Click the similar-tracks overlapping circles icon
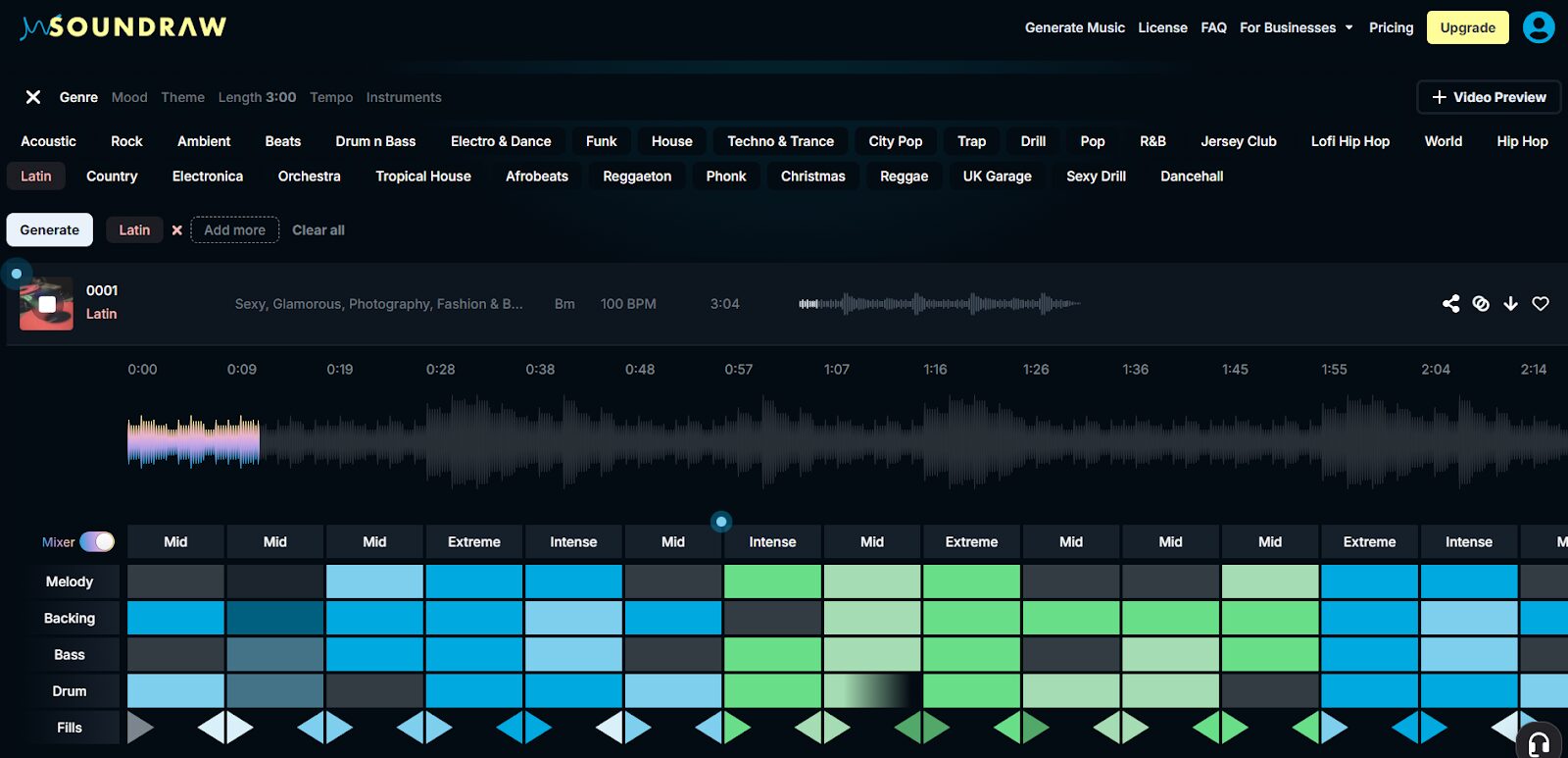 point(1481,304)
